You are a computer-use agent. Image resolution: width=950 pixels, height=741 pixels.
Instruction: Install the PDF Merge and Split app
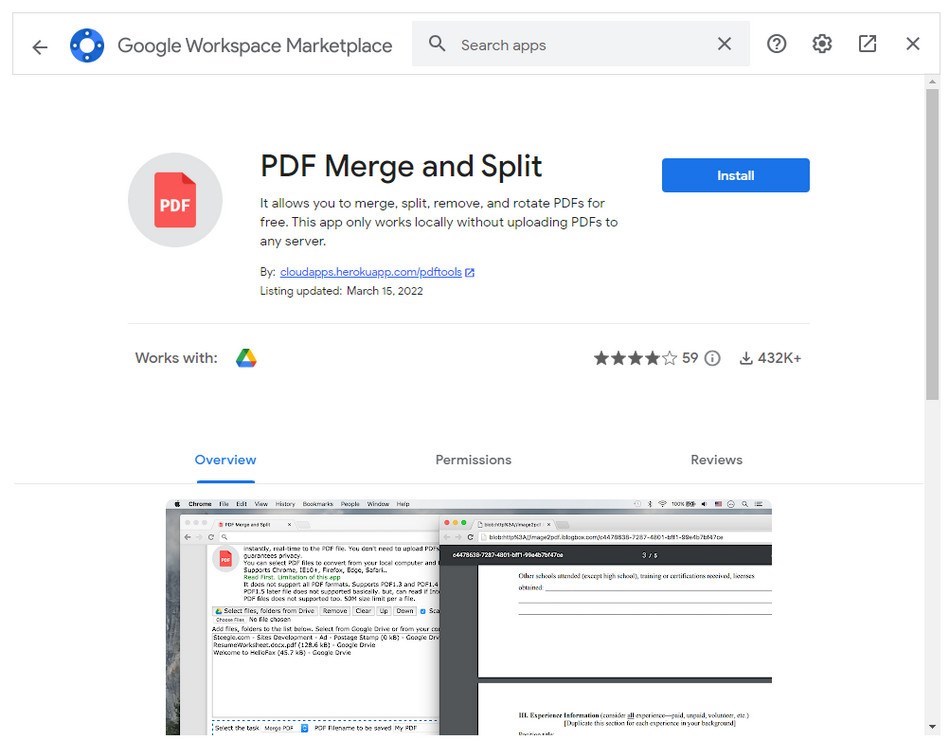point(735,175)
